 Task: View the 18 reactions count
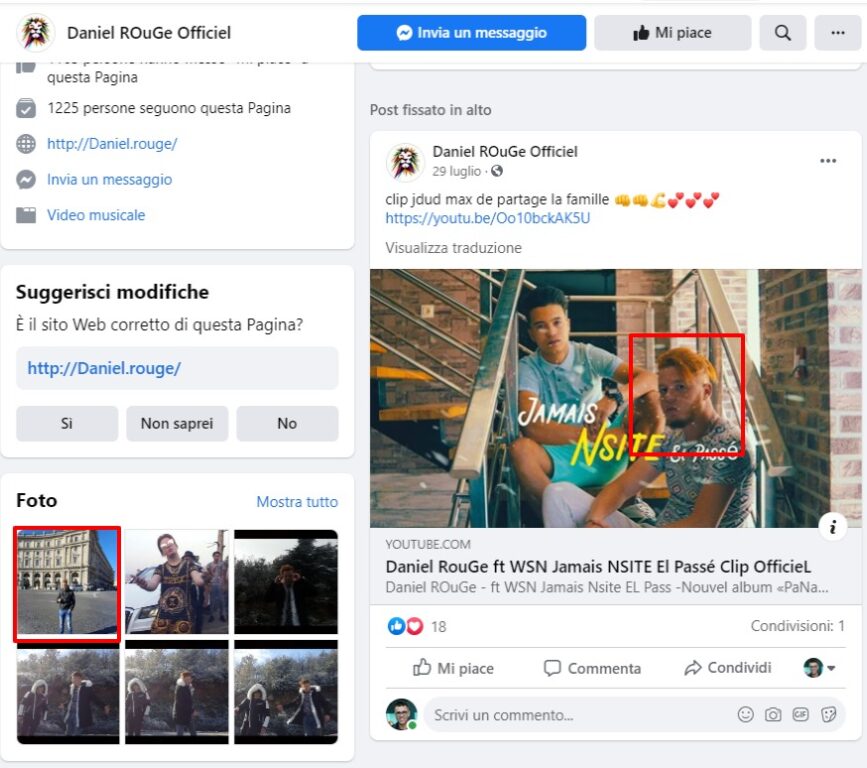438,626
